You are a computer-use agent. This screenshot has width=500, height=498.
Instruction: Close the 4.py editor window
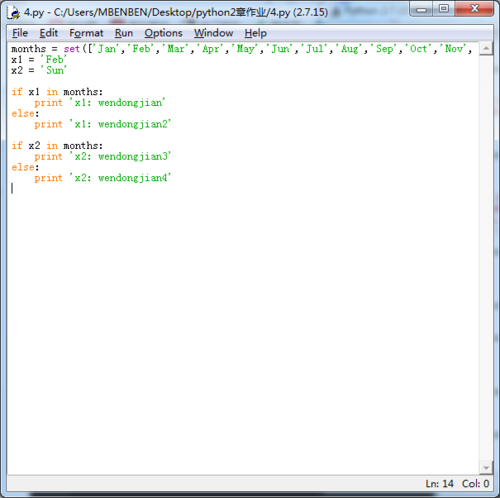474,9
